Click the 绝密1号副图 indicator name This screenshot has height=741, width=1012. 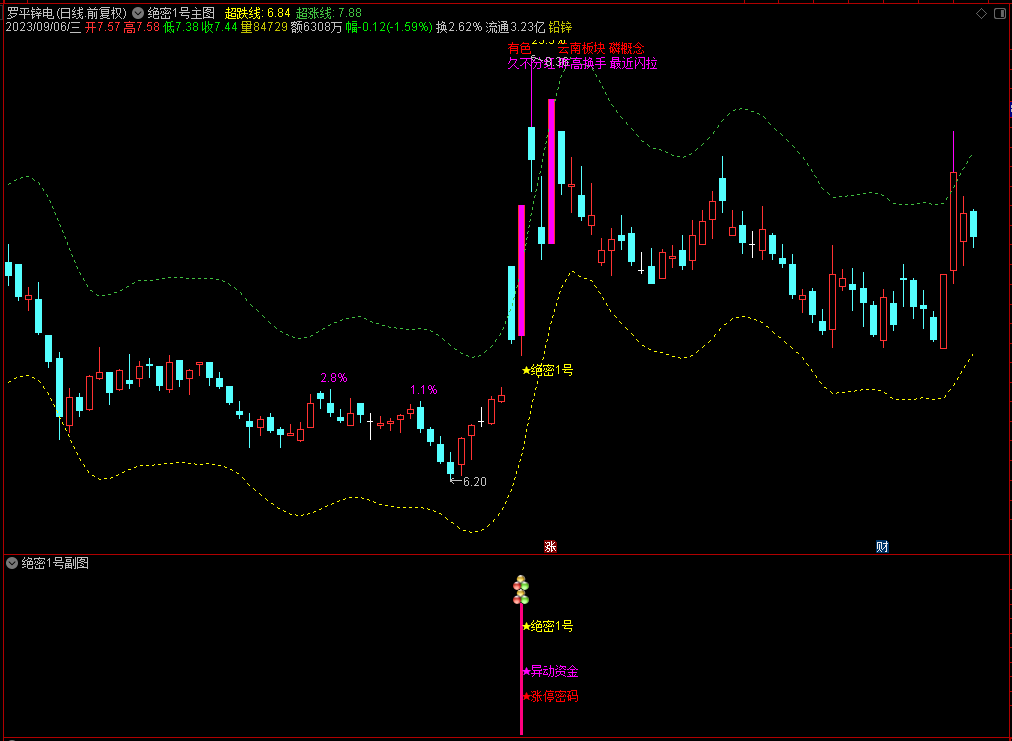click(55, 563)
